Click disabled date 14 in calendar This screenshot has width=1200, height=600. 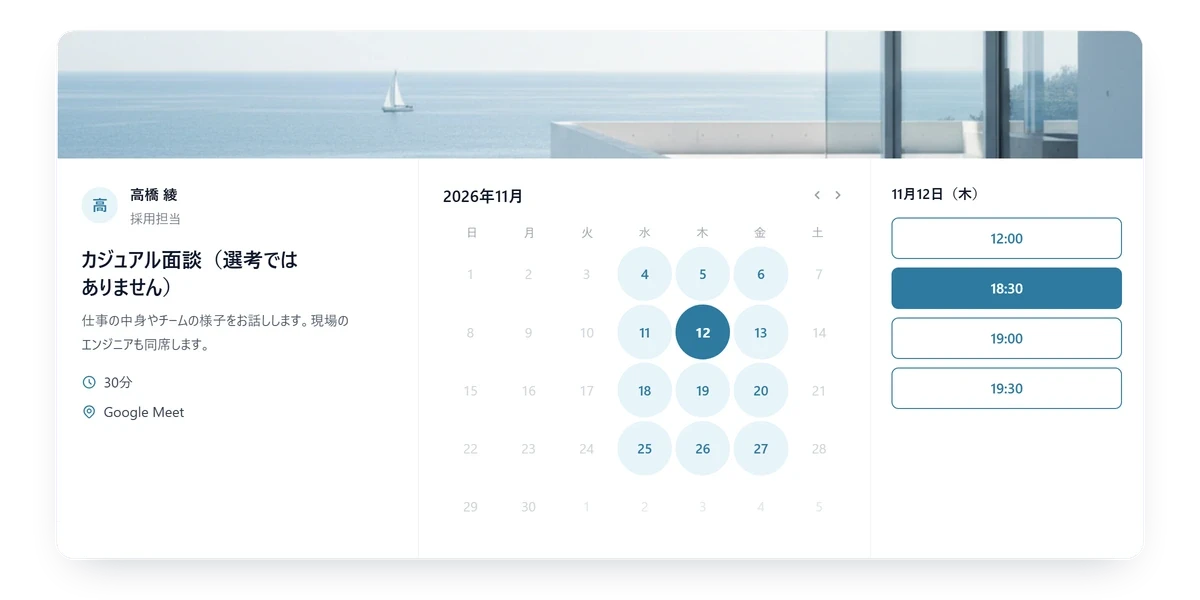point(819,332)
